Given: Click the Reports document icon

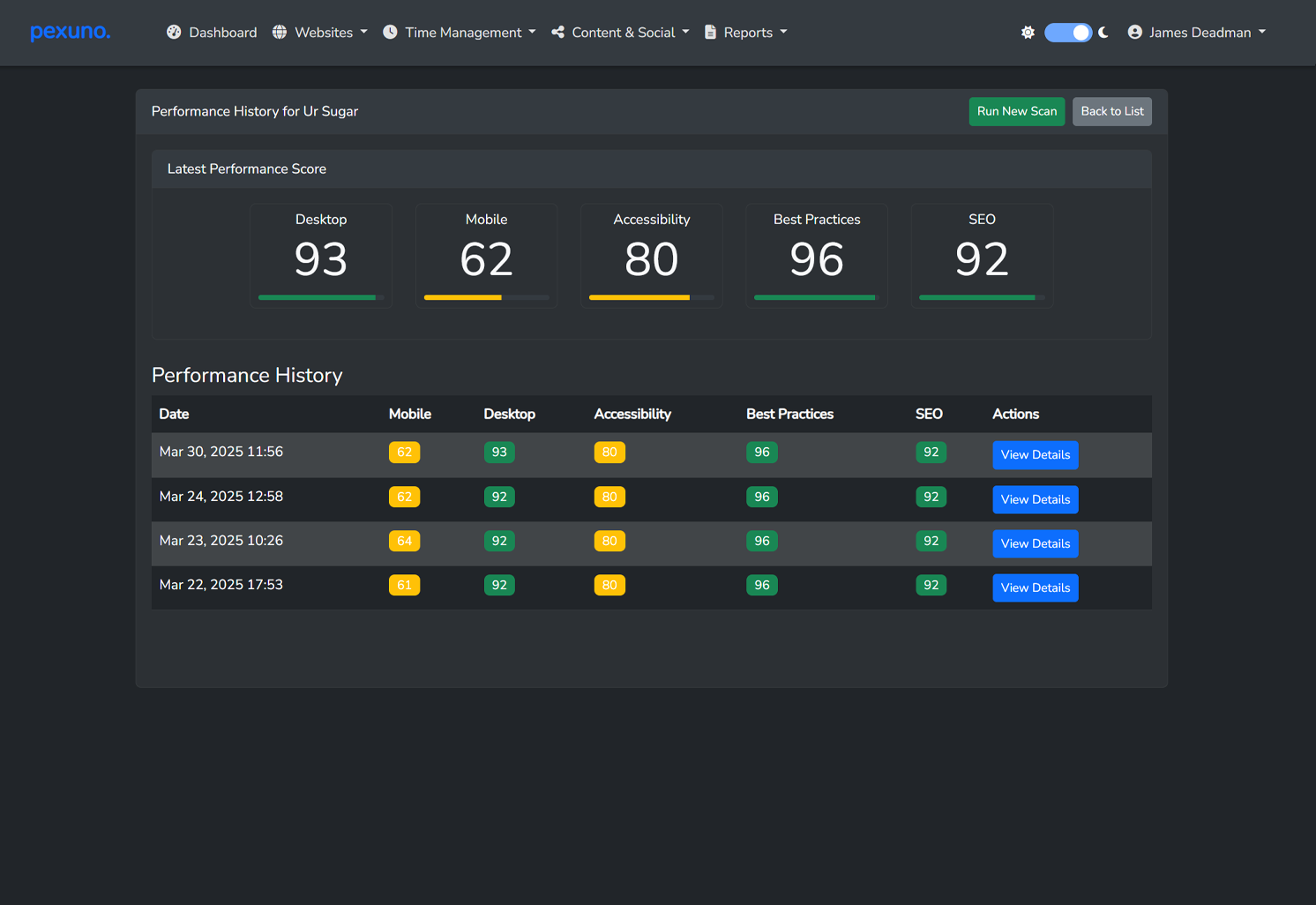Looking at the screenshot, I should click(x=710, y=33).
